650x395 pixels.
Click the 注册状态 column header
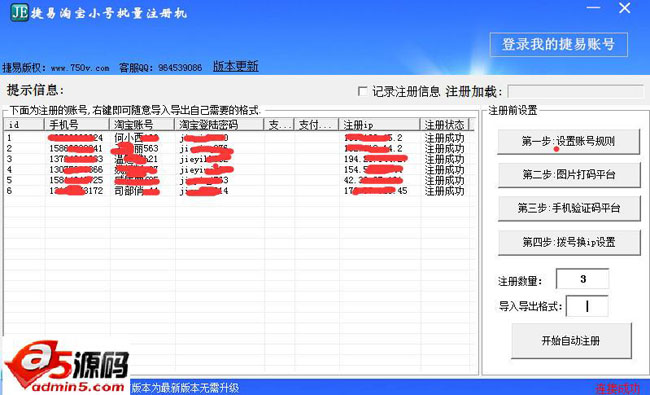444,125
